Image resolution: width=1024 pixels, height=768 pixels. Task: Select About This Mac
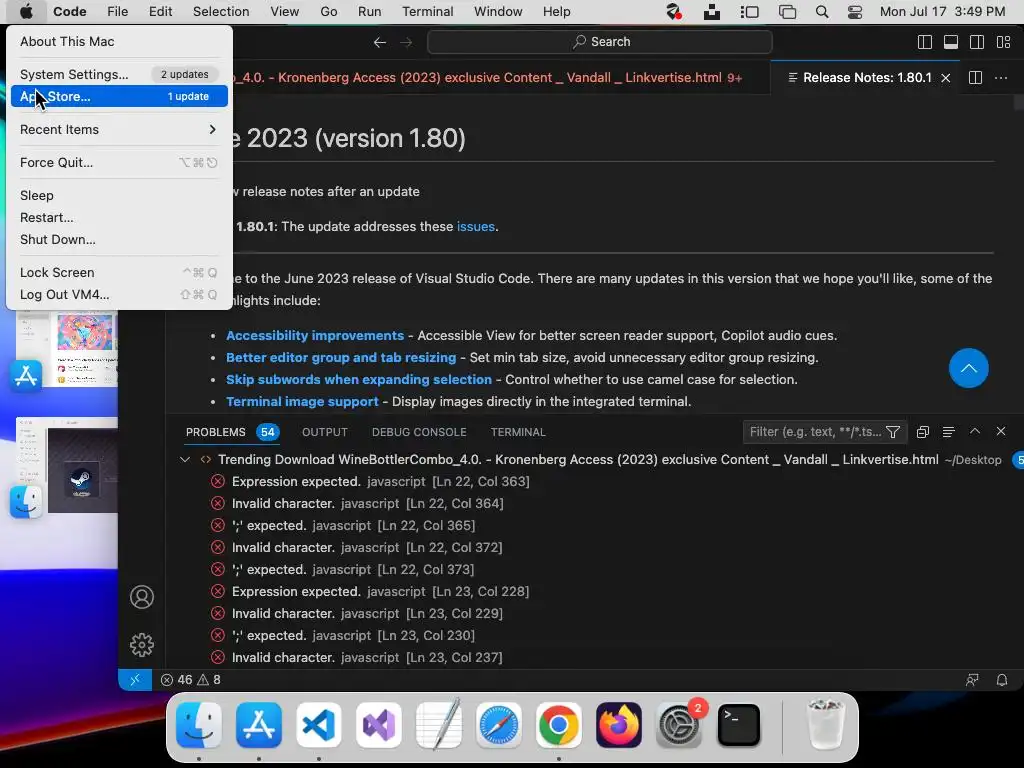point(119,42)
